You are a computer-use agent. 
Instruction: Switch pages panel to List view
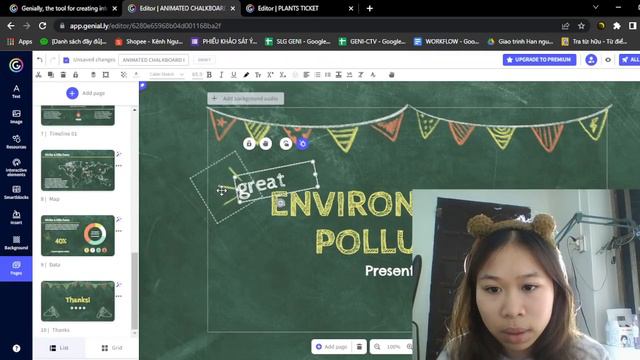[x=59, y=348]
